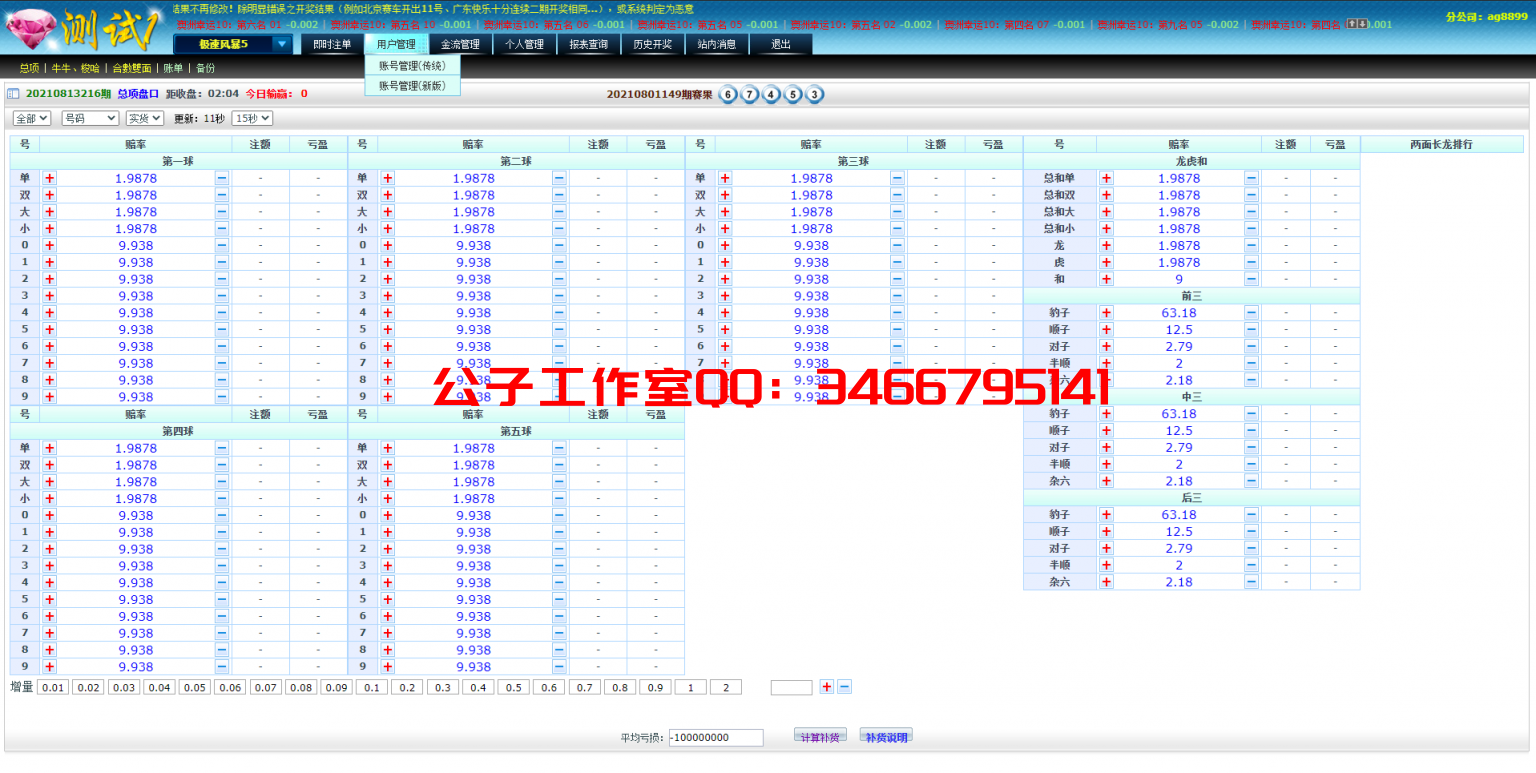Click the plus icon for 总和单
1536x773 pixels.
(x=1106, y=178)
